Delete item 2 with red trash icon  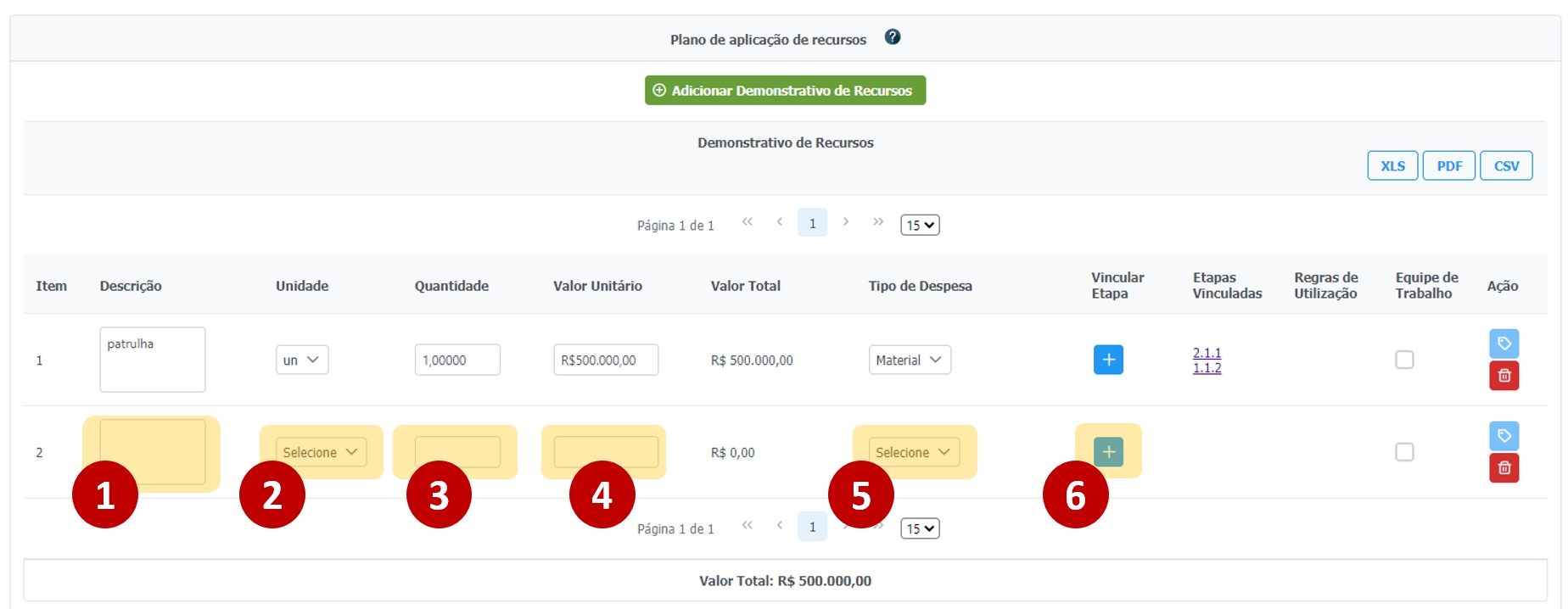[1504, 468]
